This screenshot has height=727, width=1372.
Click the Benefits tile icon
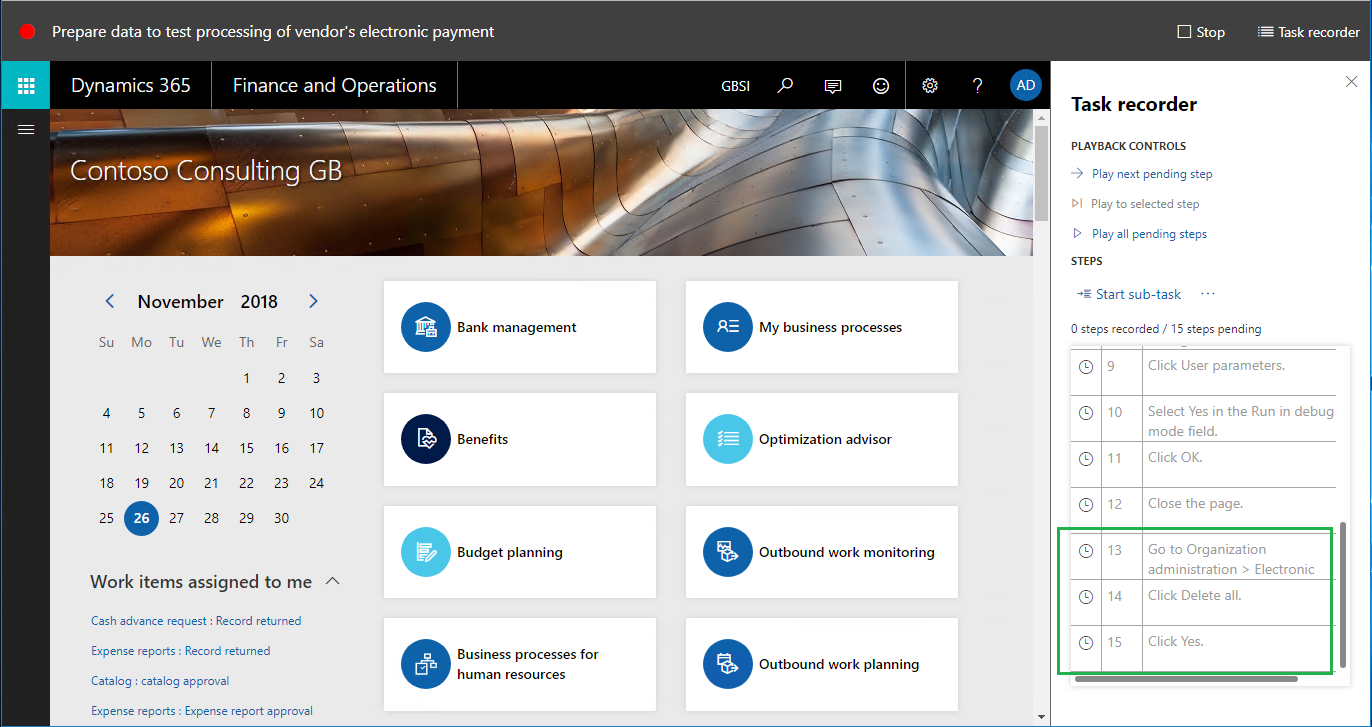click(426, 439)
